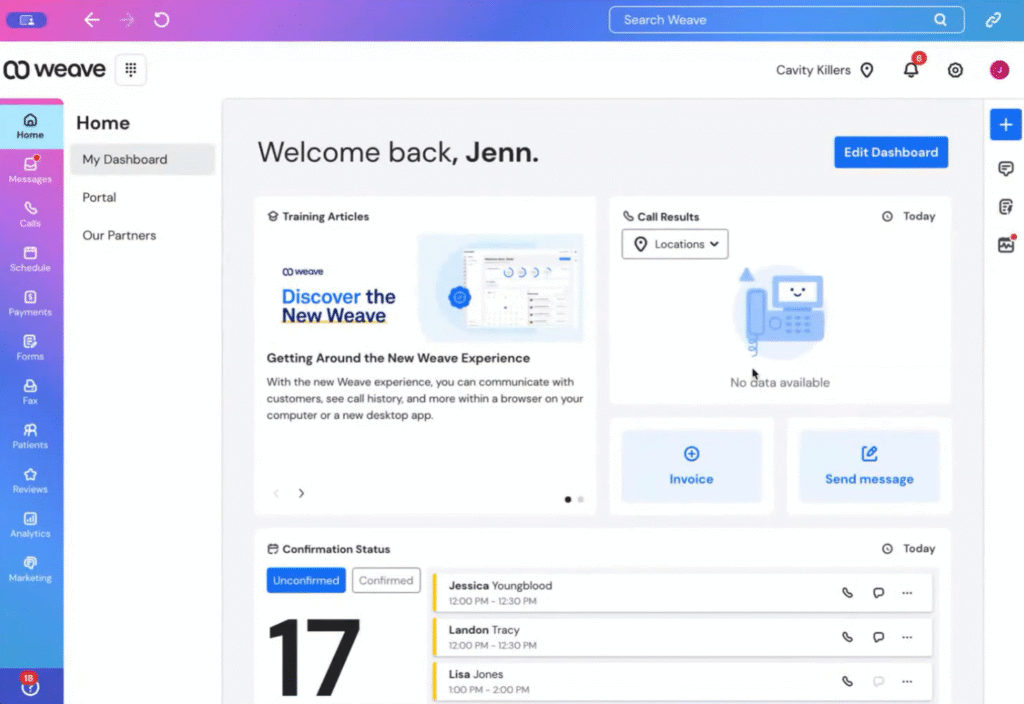Open the chat panel icon on right rail
The image size is (1024, 704).
pos(1006,169)
